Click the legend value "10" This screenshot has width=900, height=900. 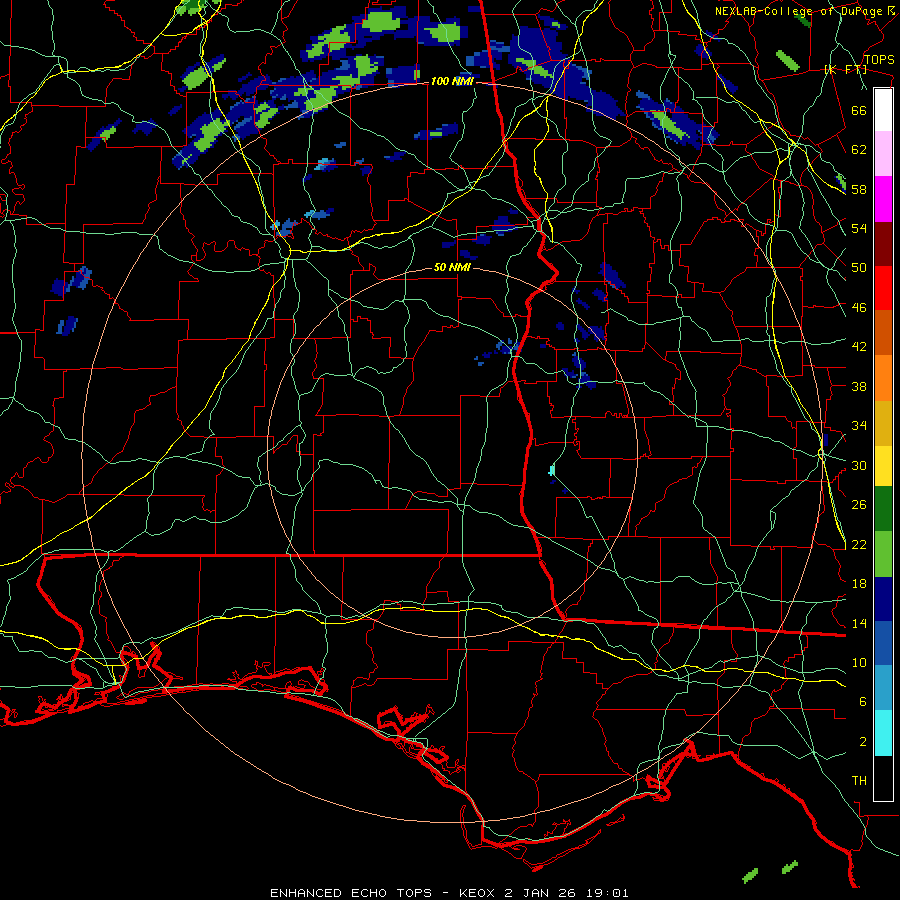tap(859, 662)
